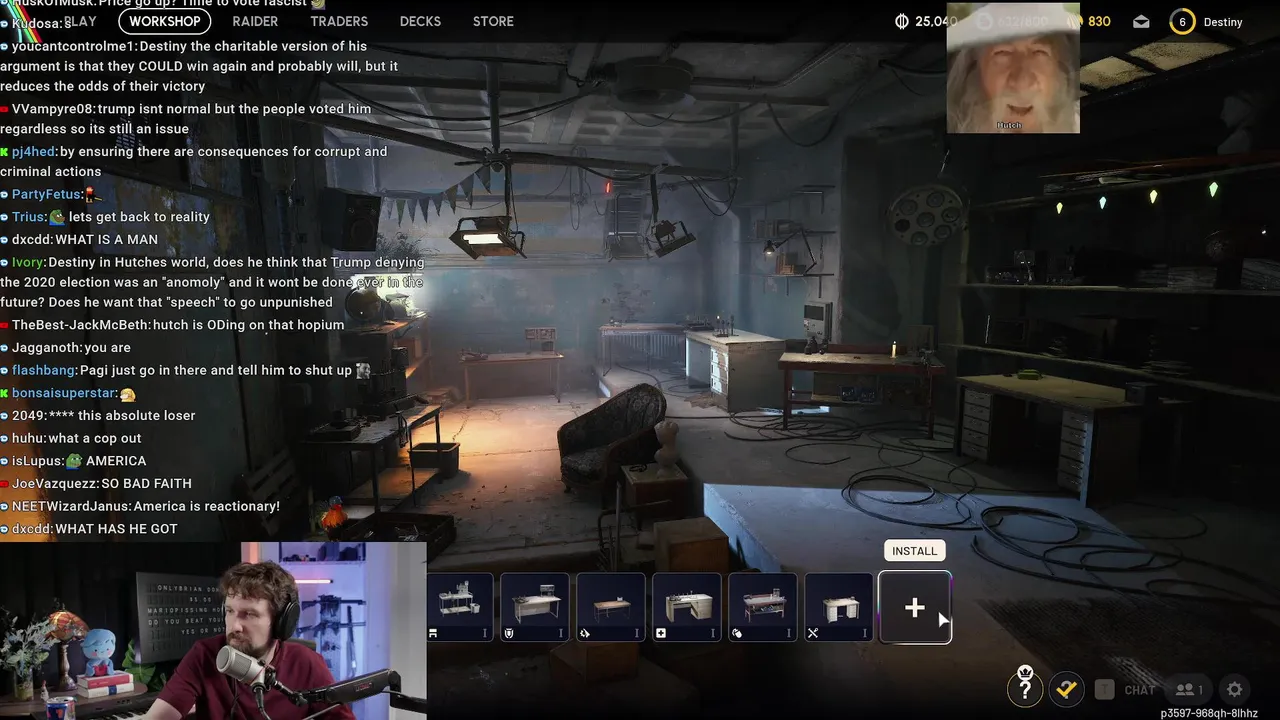The image size is (1280, 720).
Task: Open the mail envelope inbox icon
Action: click(1141, 21)
